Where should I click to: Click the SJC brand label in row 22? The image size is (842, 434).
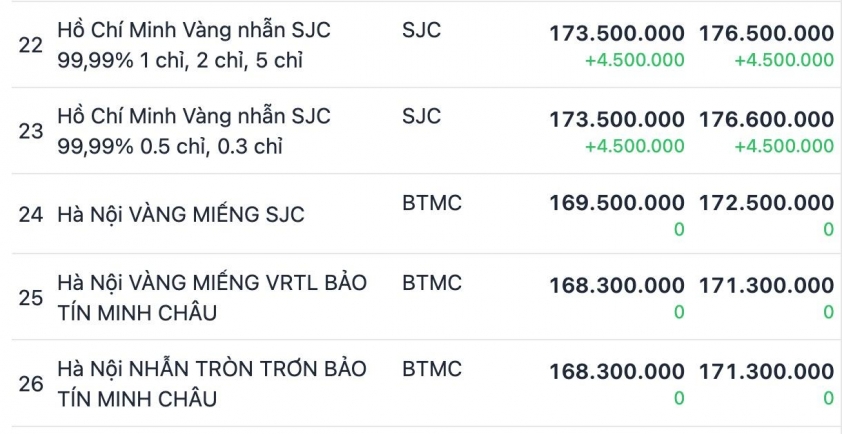tap(421, 31)
